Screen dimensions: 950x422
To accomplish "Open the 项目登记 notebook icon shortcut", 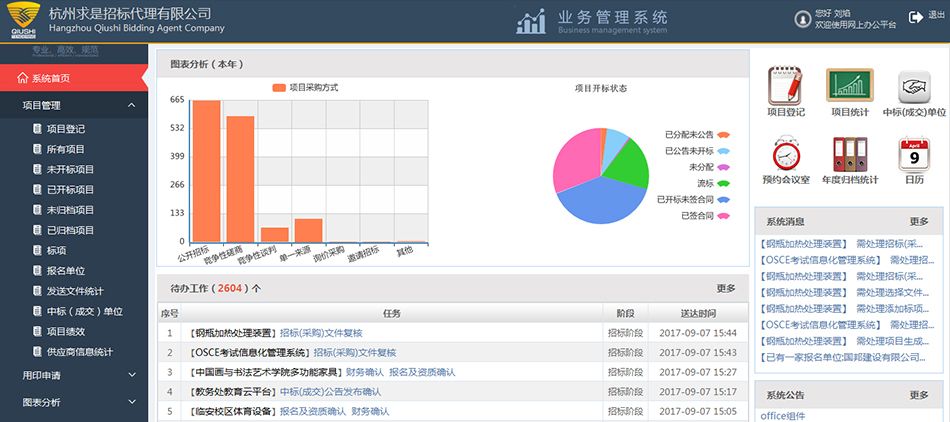I will (786, 87).
